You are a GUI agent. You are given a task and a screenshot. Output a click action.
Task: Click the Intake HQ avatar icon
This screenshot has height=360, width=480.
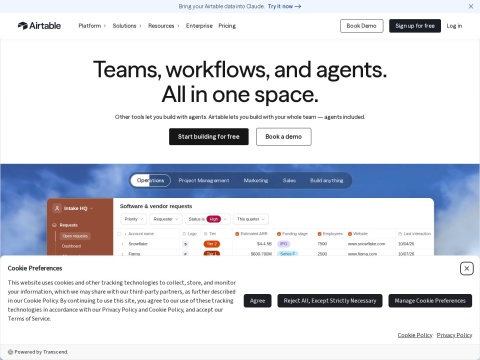click(x=57, y=208)
